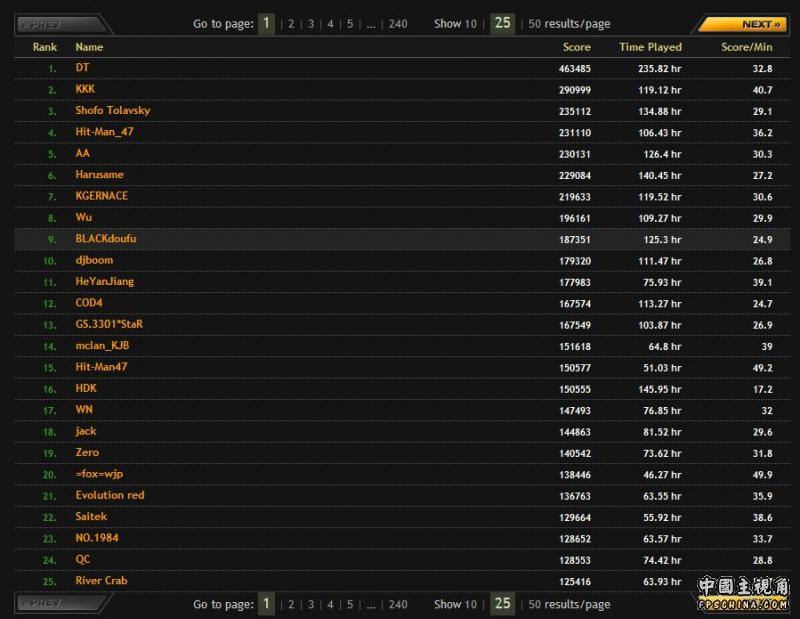Go to page 2 in bottom pagination

click(291, 605)
